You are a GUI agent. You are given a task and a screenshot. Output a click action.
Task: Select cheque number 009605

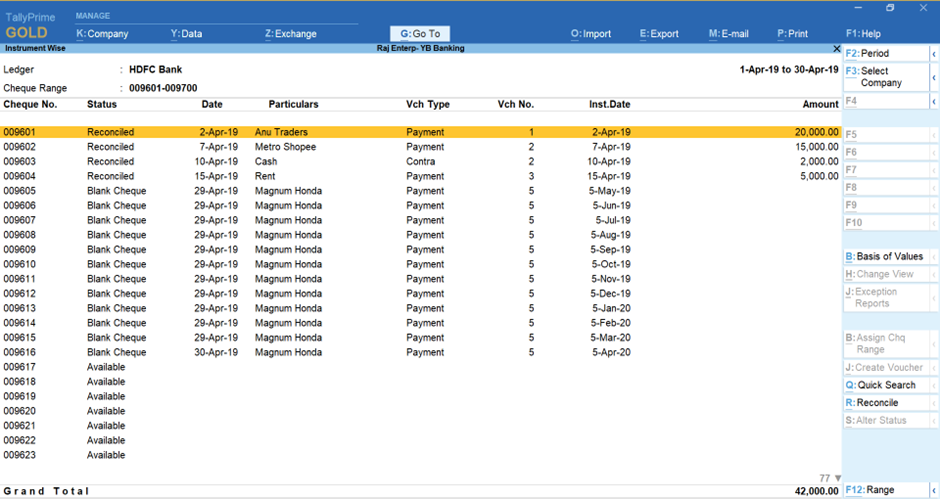point(19,191)
